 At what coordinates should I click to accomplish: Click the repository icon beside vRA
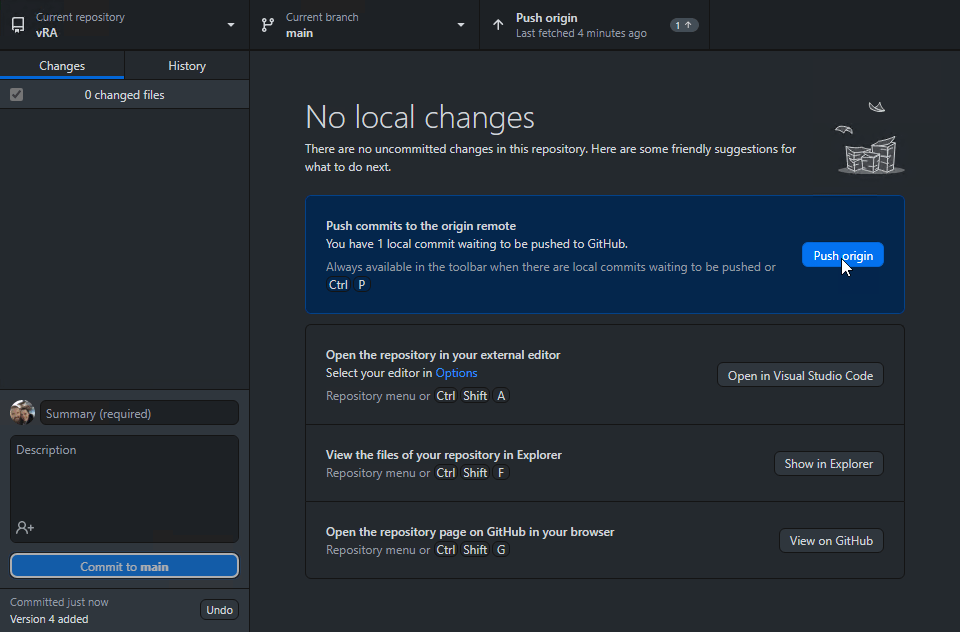coord(18,25)
